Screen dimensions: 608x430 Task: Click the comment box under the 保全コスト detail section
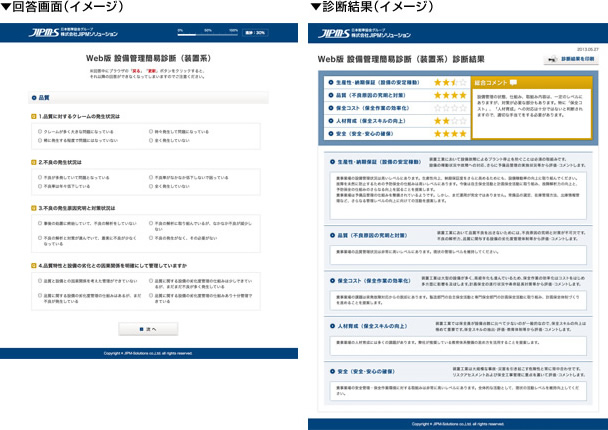[458, 300]
